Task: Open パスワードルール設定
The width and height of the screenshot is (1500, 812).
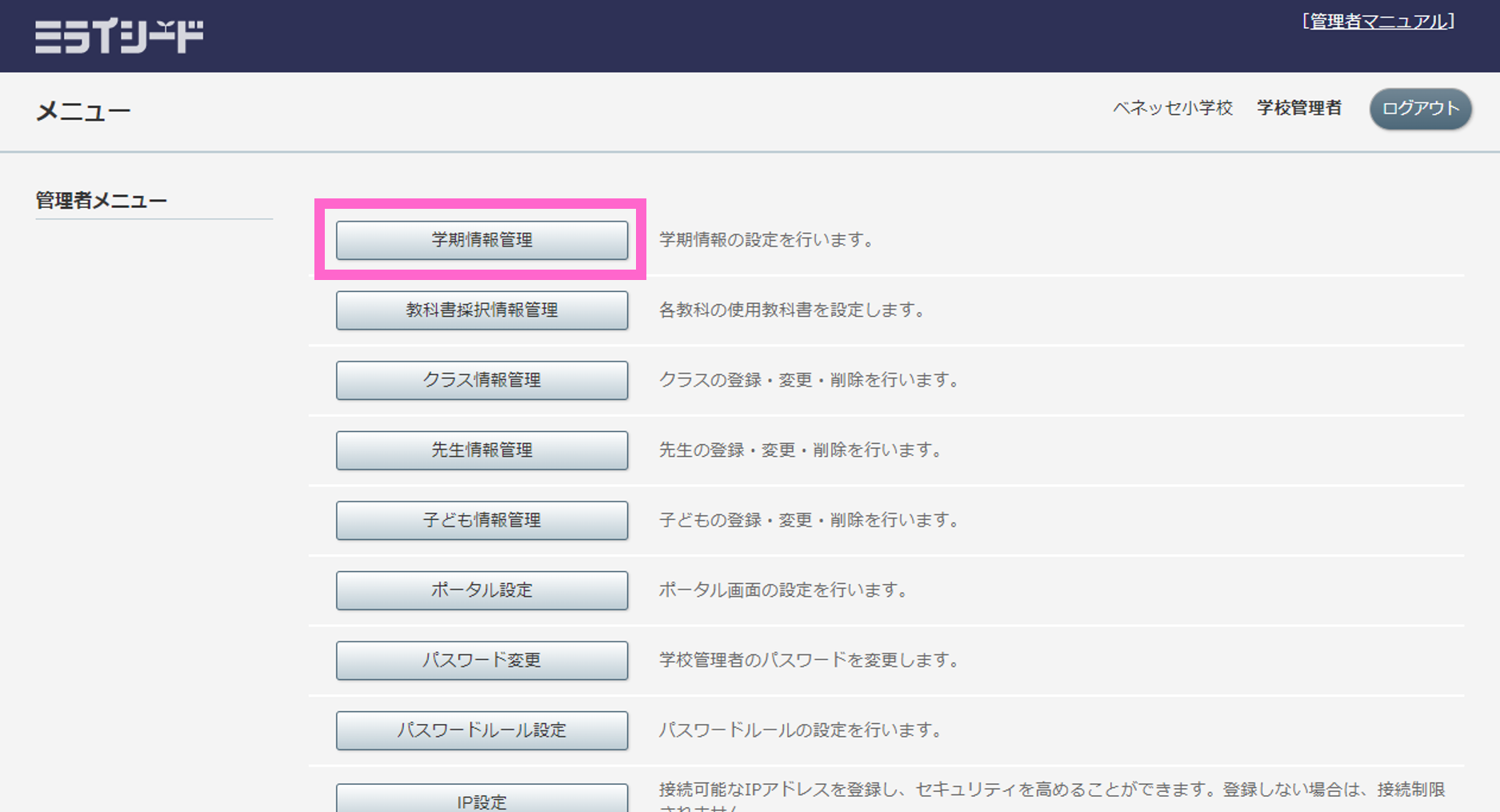Action: pyautogui.click(x=482, y=730)
